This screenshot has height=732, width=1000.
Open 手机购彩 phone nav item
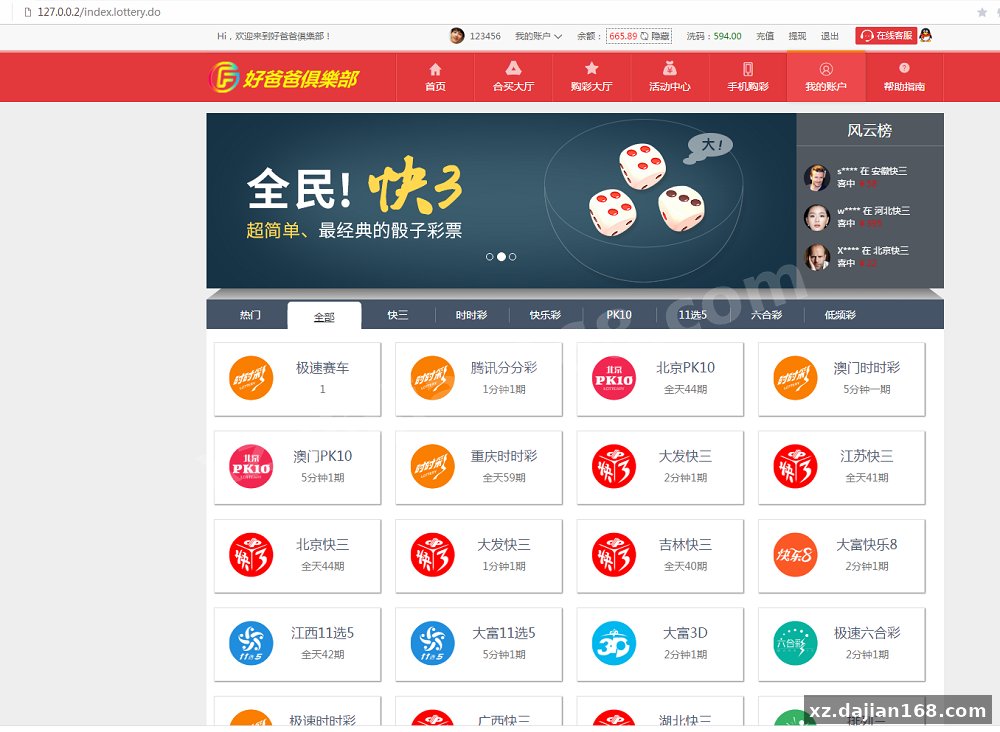747,77
